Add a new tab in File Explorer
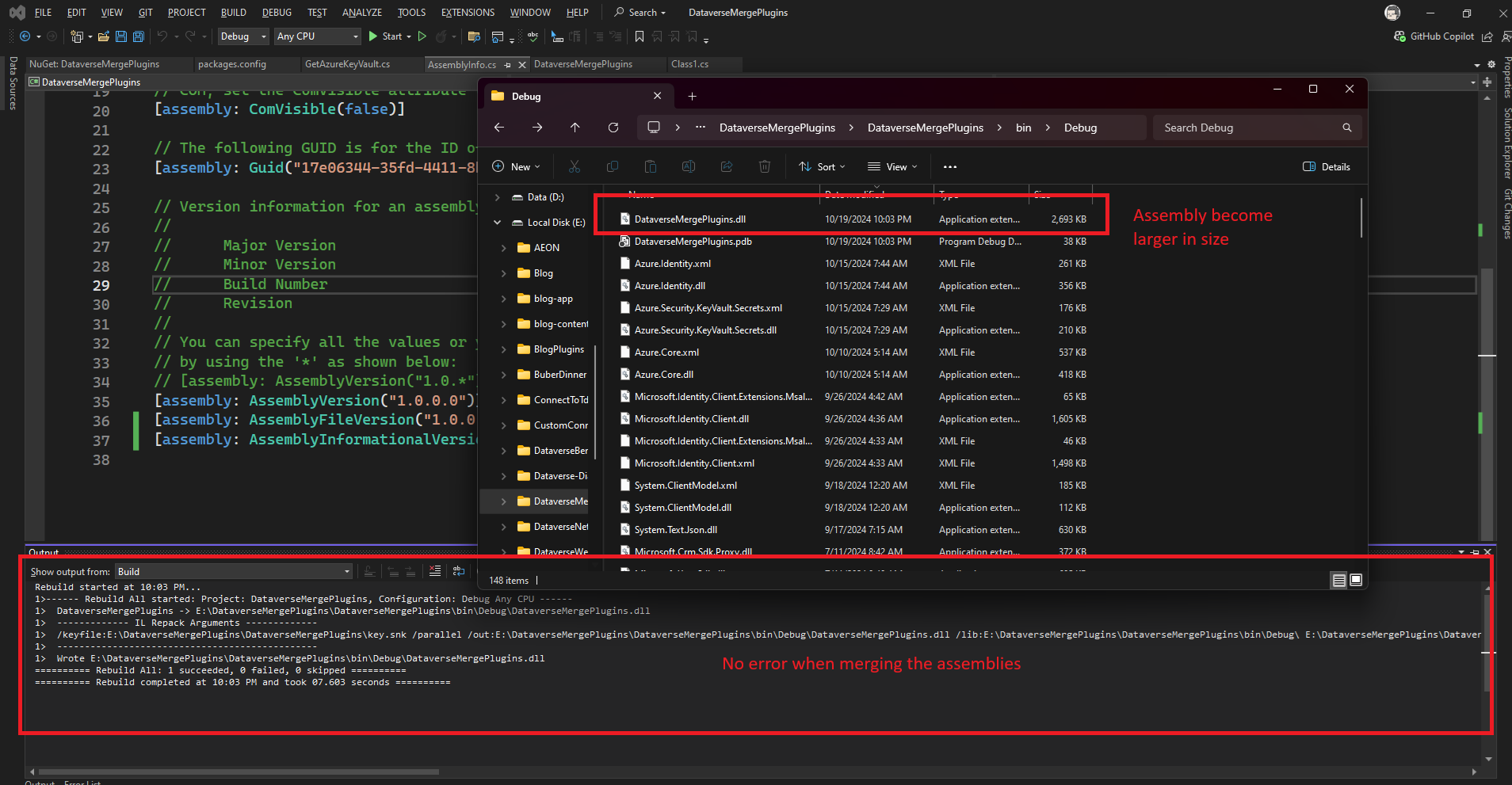 [x=692, y=96]
